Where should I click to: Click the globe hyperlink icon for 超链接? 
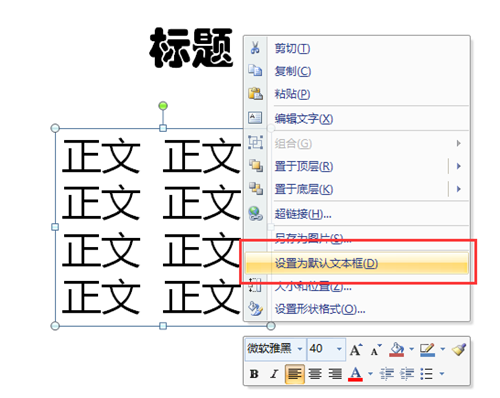(256, 214)
